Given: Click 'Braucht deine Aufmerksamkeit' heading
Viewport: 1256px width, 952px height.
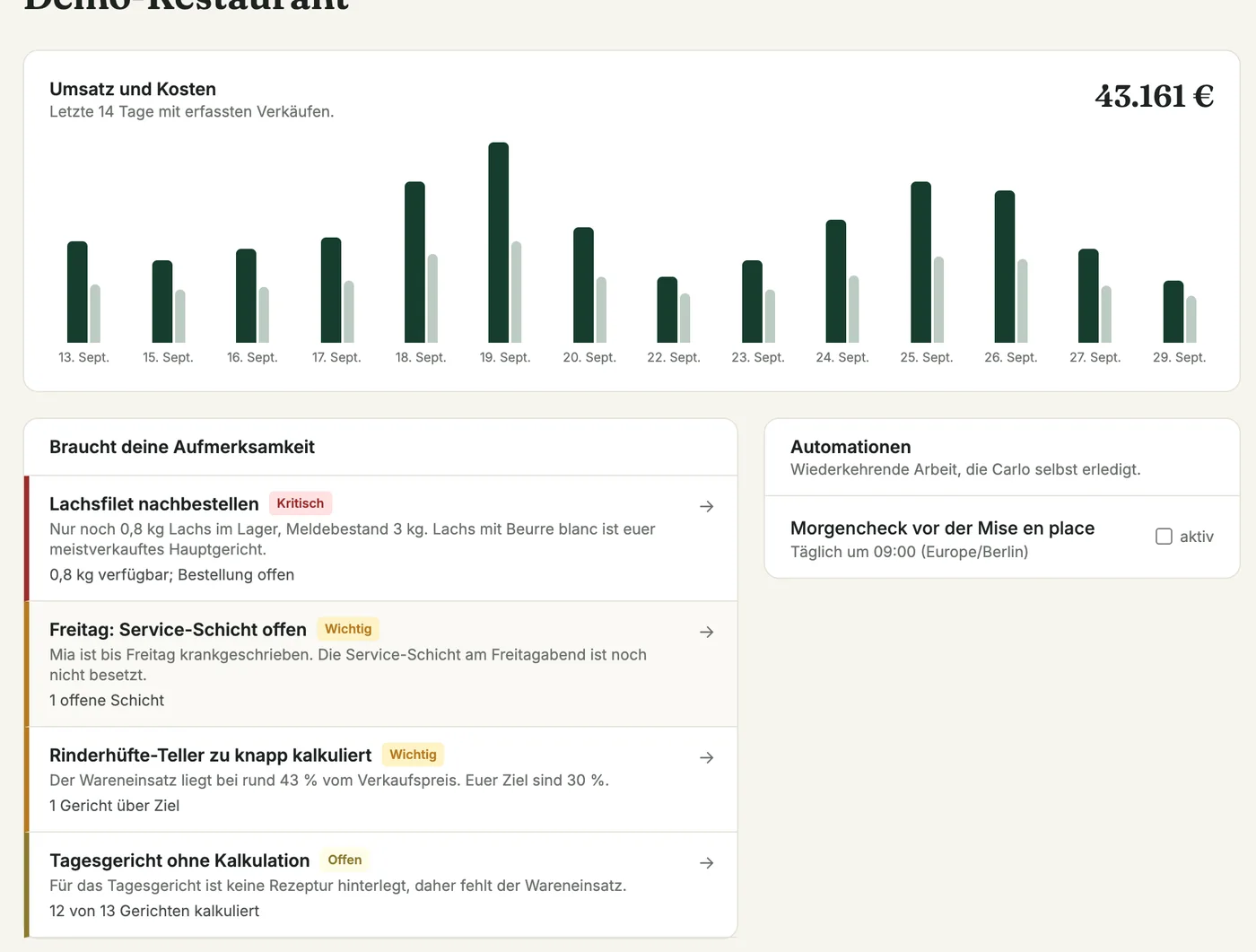Looking at the screenshot, I should click(182, 447).
